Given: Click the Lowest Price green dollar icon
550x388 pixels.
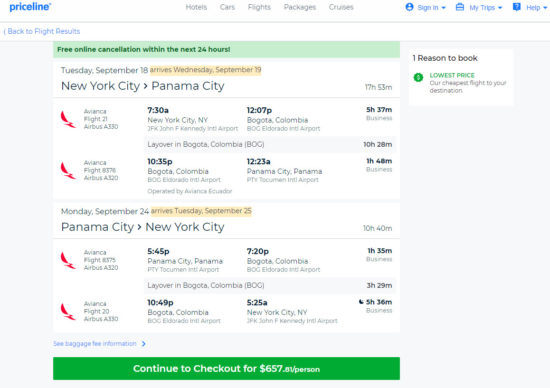Looking at the screenshot, I should point(418,77).
